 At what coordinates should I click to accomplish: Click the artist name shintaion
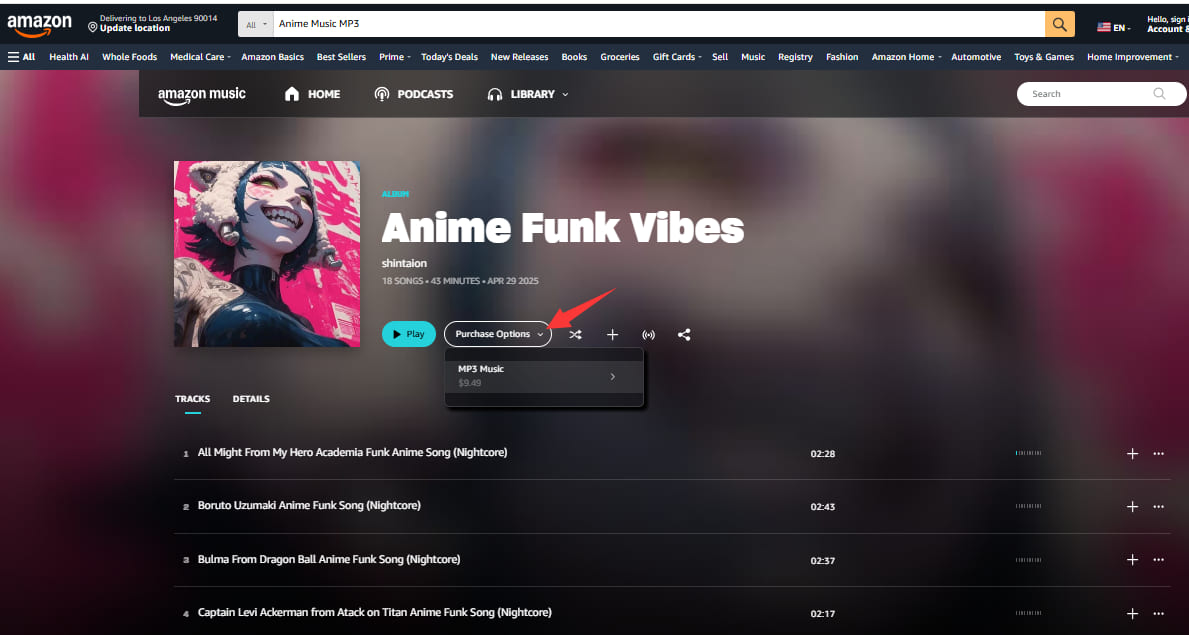pos(404,263)
